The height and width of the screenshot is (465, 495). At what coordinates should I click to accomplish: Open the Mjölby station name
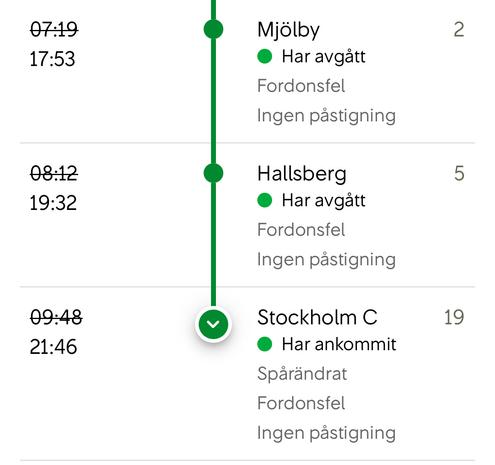pos(288,30)
